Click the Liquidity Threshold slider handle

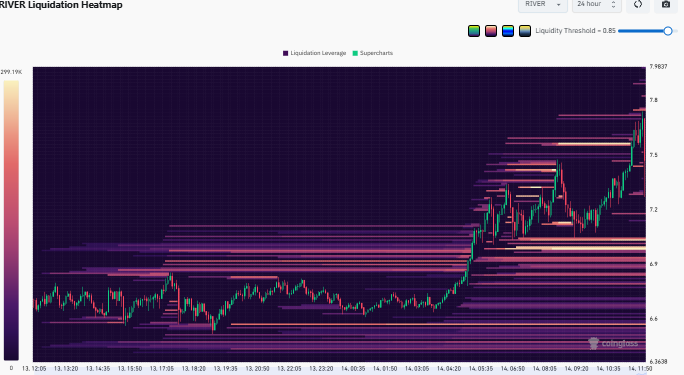[667, 31]
